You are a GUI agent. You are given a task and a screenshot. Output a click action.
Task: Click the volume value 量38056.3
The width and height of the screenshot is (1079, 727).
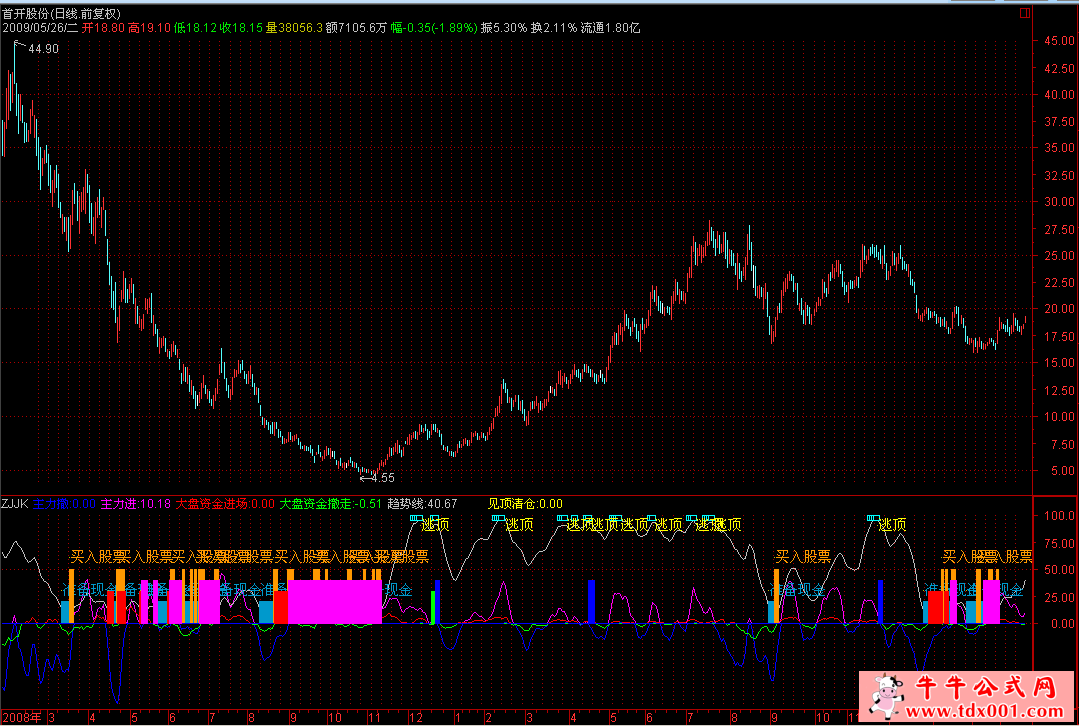[295, 28]
